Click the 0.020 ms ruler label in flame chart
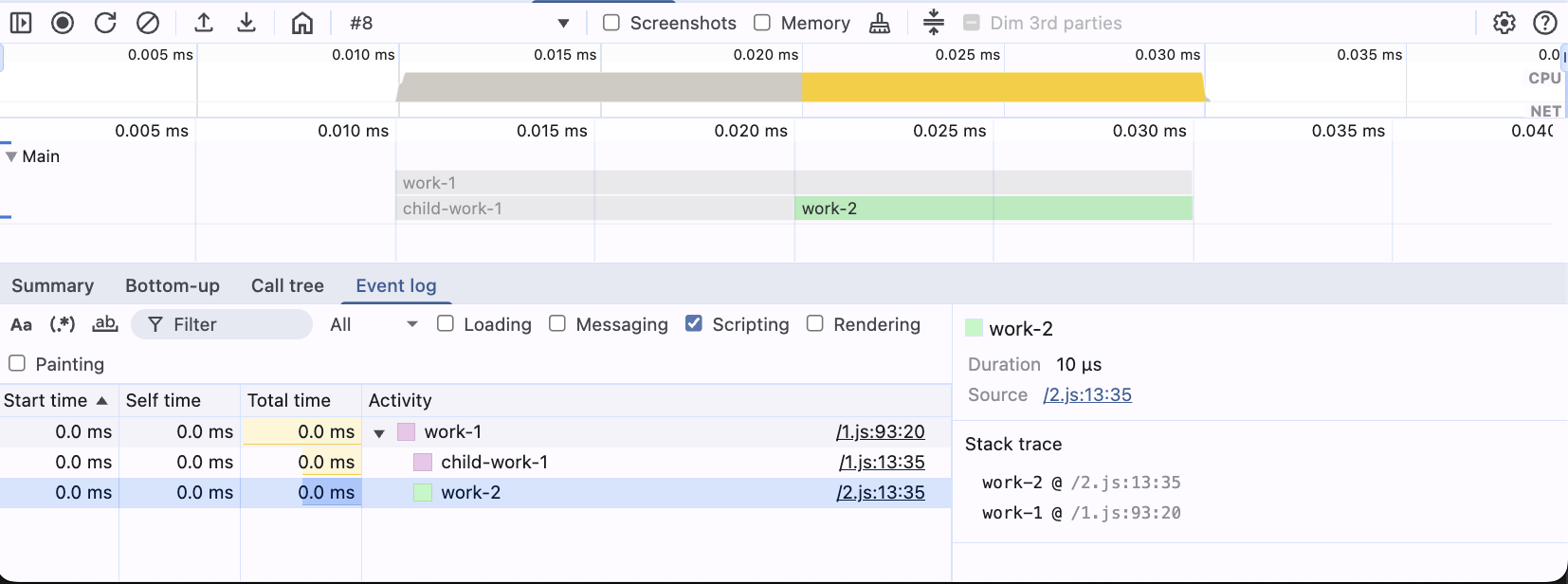The image size is (1568, 584). pos(751,131)
